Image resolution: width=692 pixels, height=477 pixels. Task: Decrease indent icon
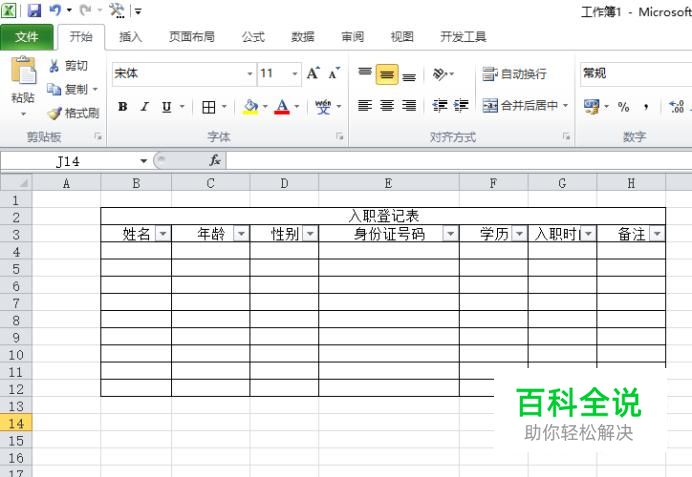coord(440,106)
